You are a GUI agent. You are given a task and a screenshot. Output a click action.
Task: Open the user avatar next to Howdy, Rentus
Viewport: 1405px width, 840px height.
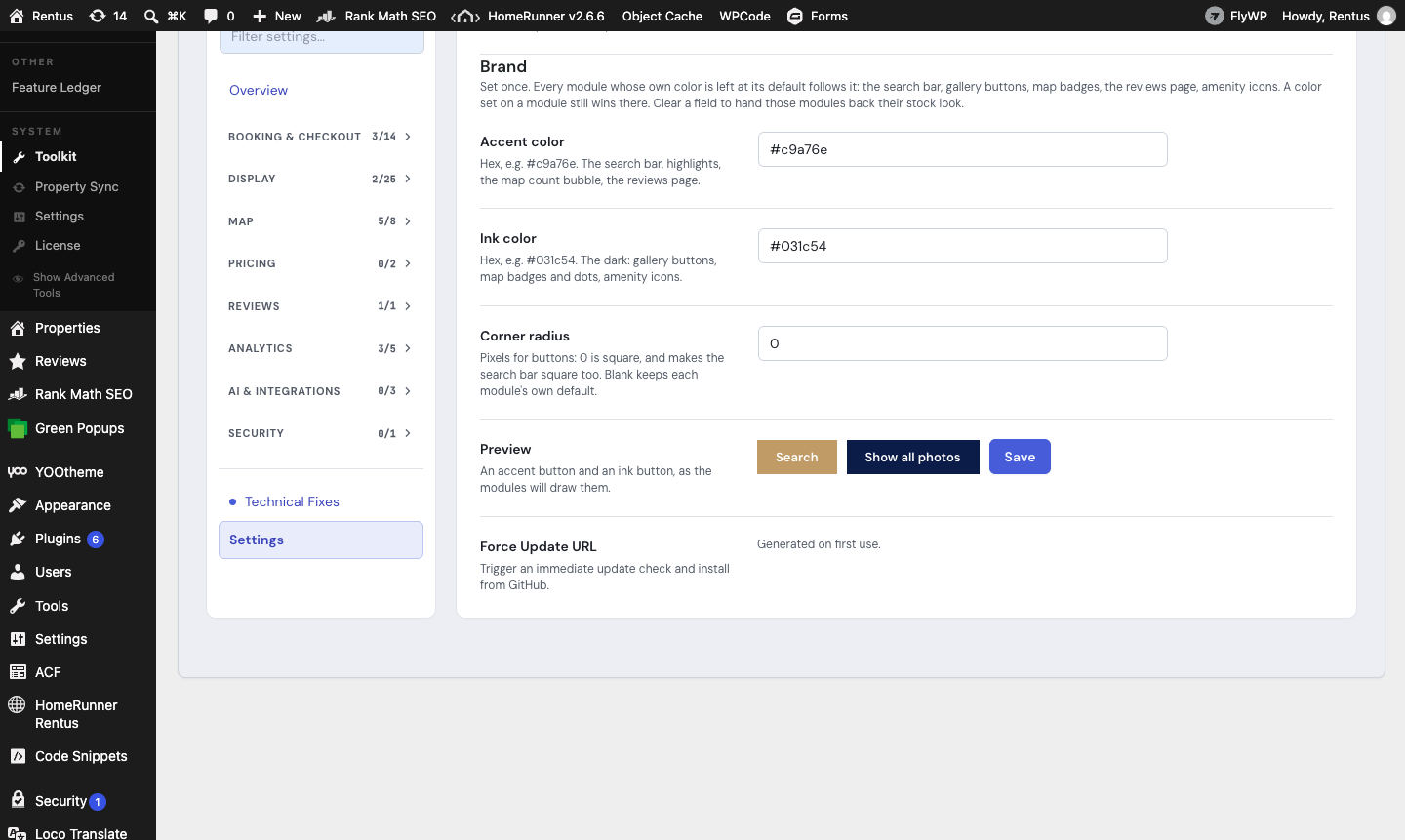(1385, 16)
